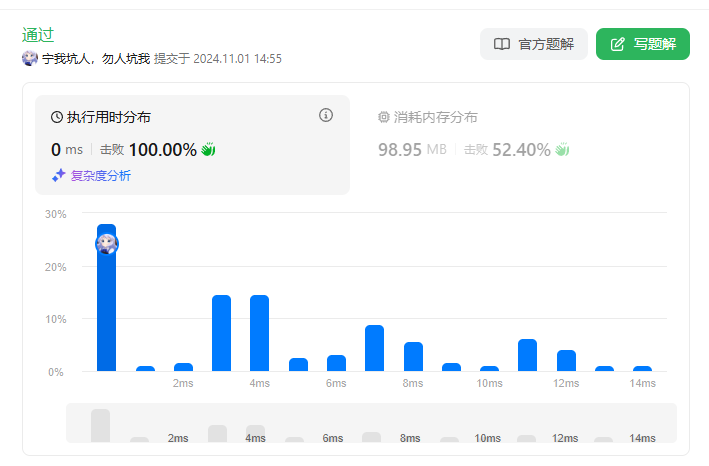Click the clapping hands icon next to 100.00%

coord(209,150)
